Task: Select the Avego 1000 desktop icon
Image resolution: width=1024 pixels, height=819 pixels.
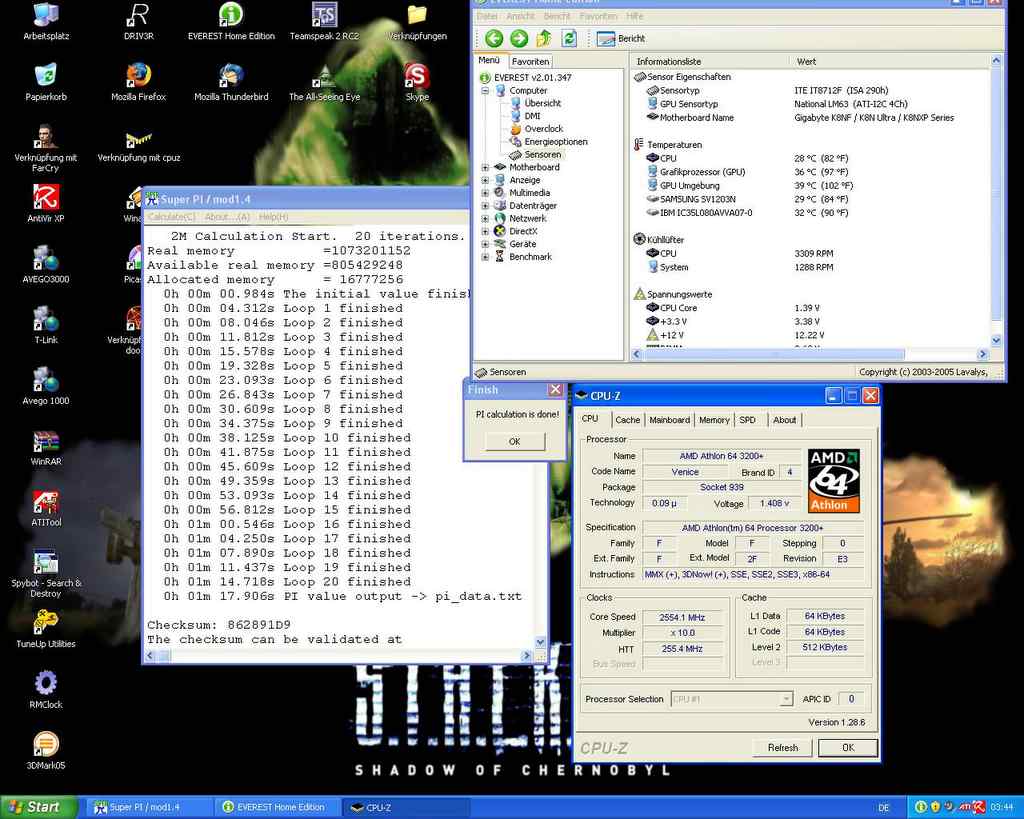Action: point(46,386)
